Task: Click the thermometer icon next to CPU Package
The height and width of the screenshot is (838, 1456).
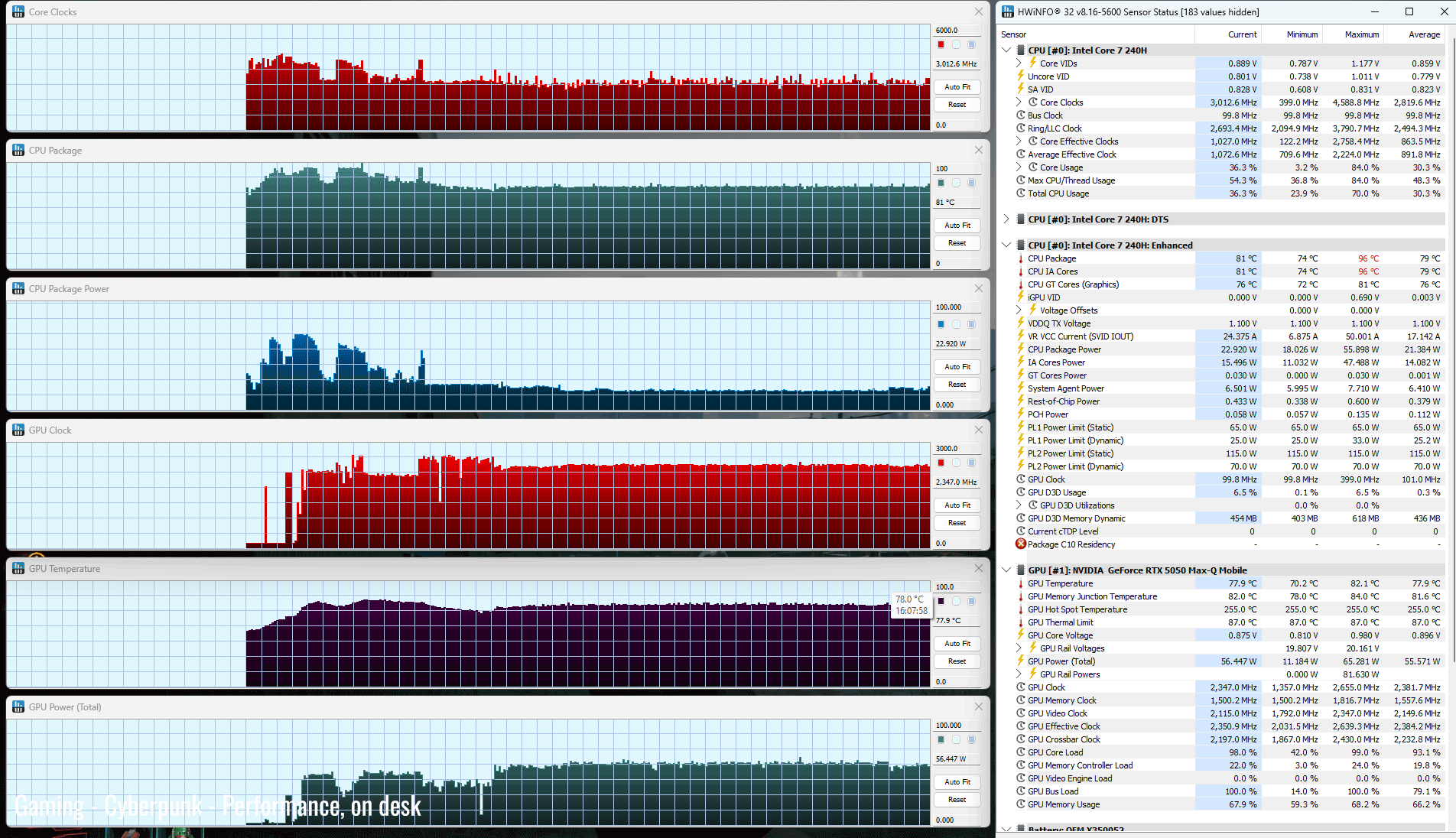Action: pos(1020,258)
